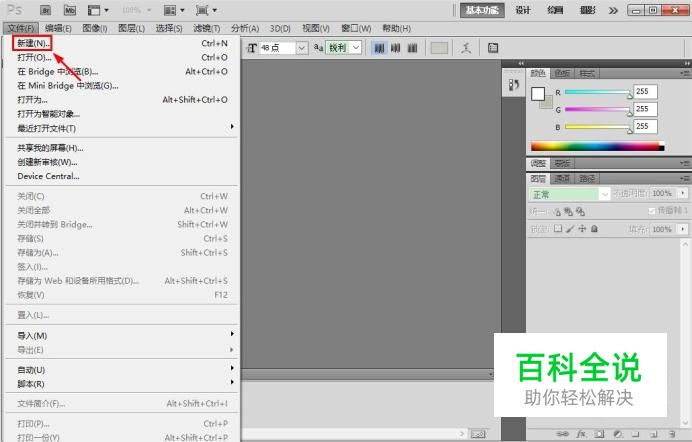Switch to the 路径 tab

(587, 178)
